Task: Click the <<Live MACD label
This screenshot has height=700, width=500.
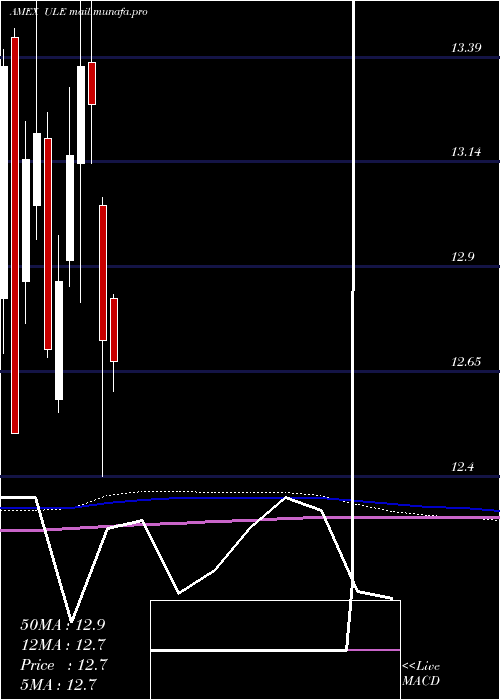Action: (x=421, y=673)
